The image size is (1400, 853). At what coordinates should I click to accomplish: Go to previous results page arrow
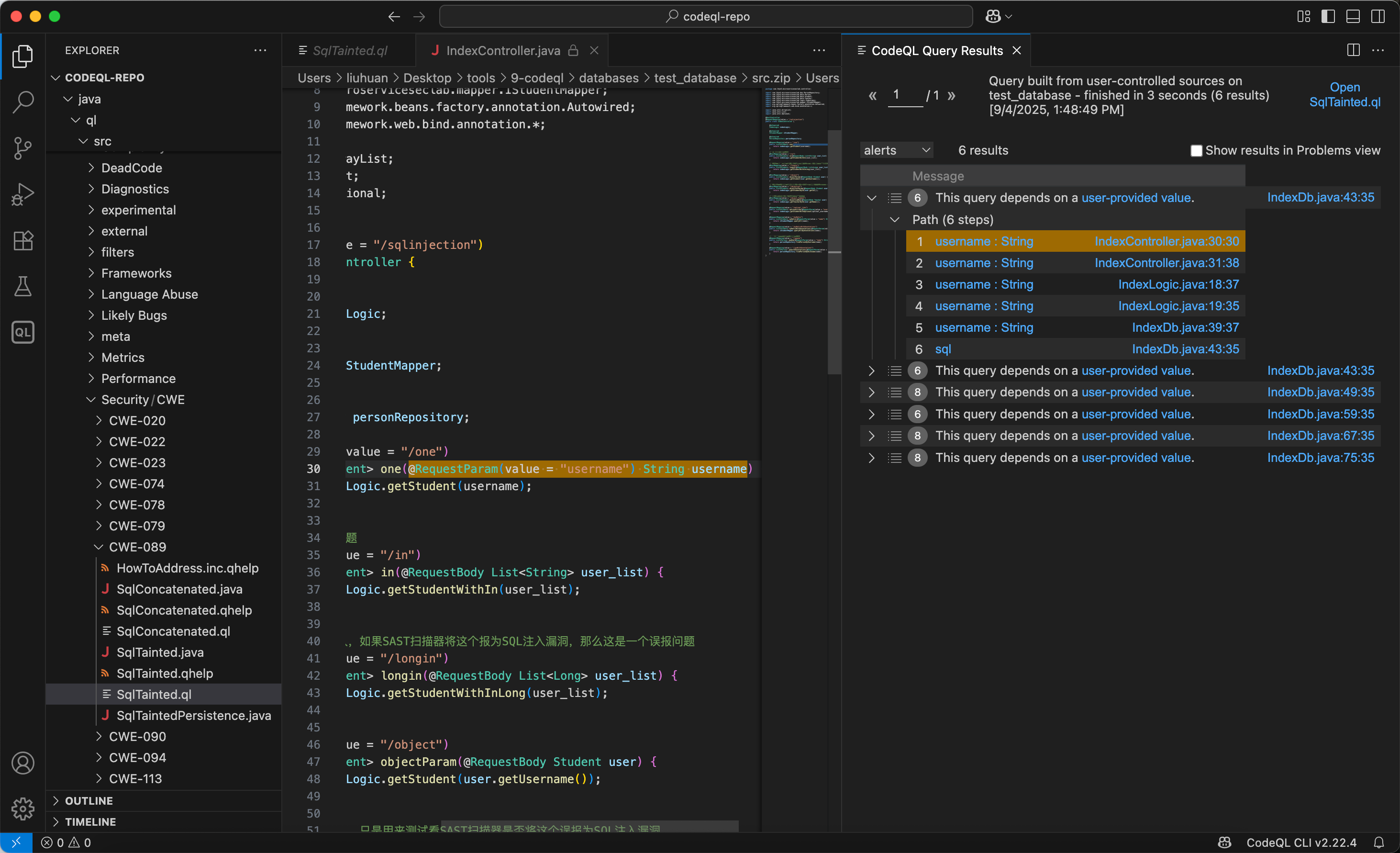tap(872, 95)
